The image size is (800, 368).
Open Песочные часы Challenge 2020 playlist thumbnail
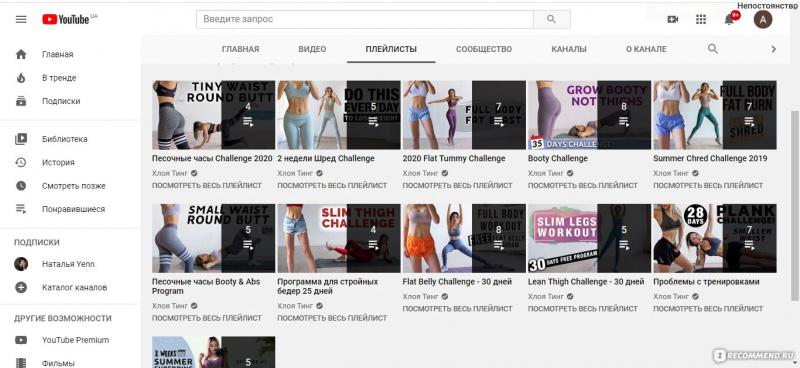point(213,115)
